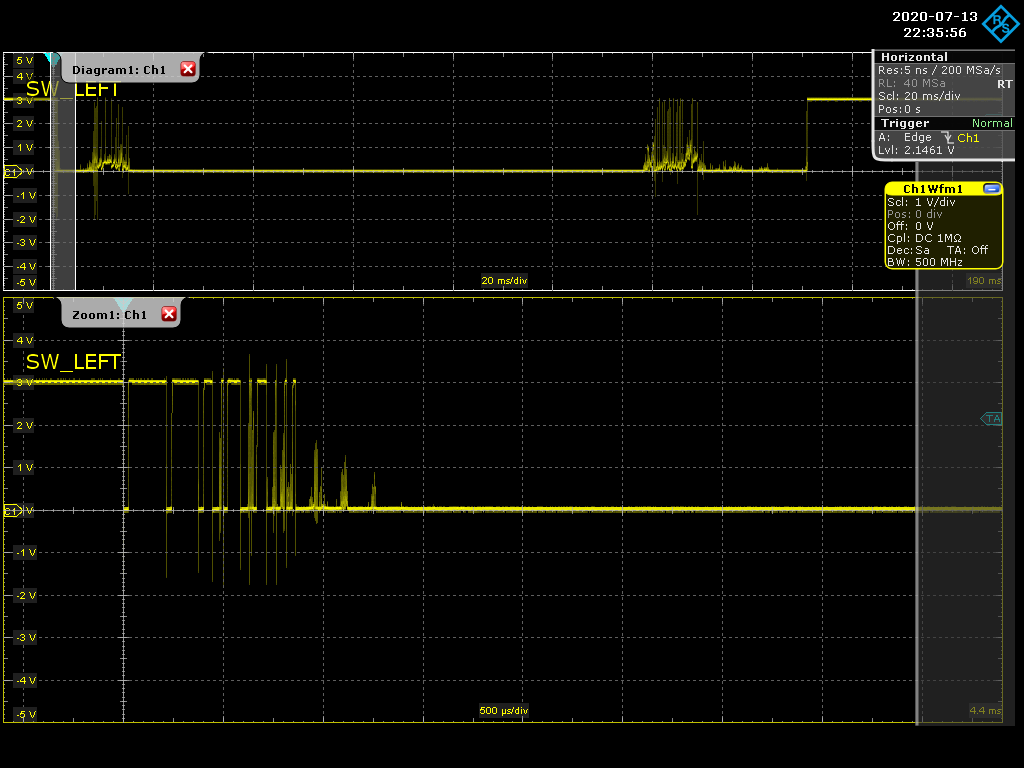1024x768 pixels.
Task: Open the Trigger settings header
Action: click(904, 123)
